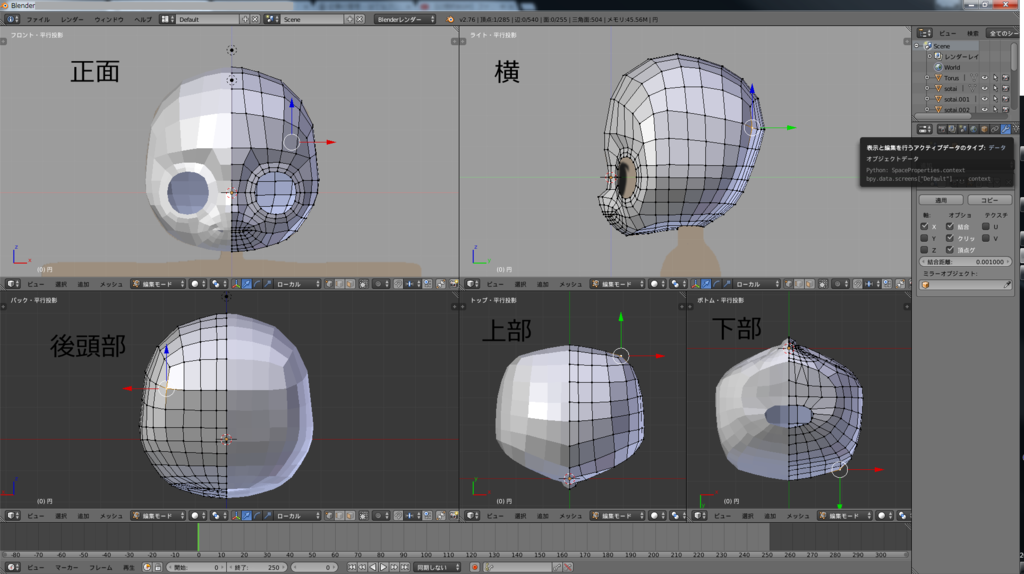Collapse the Scene tree in outliner
This screenshot has width=1024, height=574.
click(x=916, y=46)
